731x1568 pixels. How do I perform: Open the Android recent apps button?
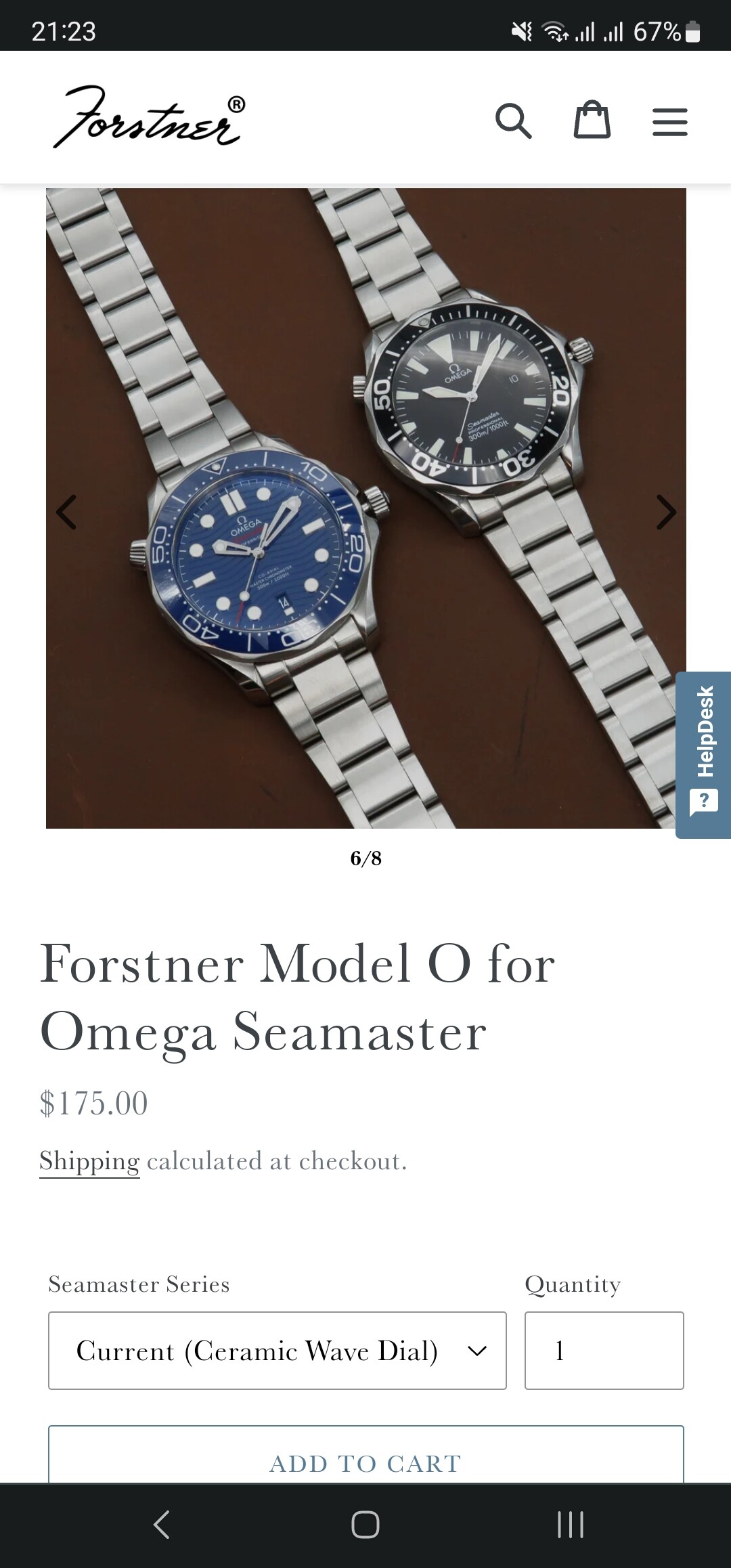(x=570, y=1525)
